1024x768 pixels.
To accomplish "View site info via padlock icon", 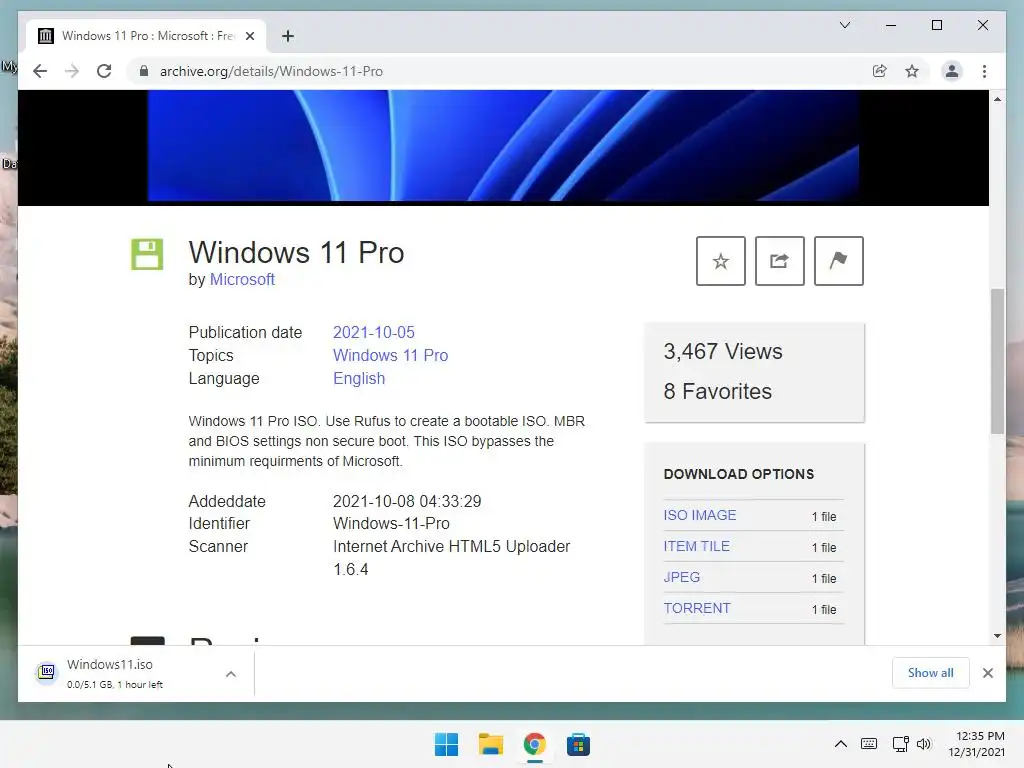I will pyautogui.click(x=144, y=71).
